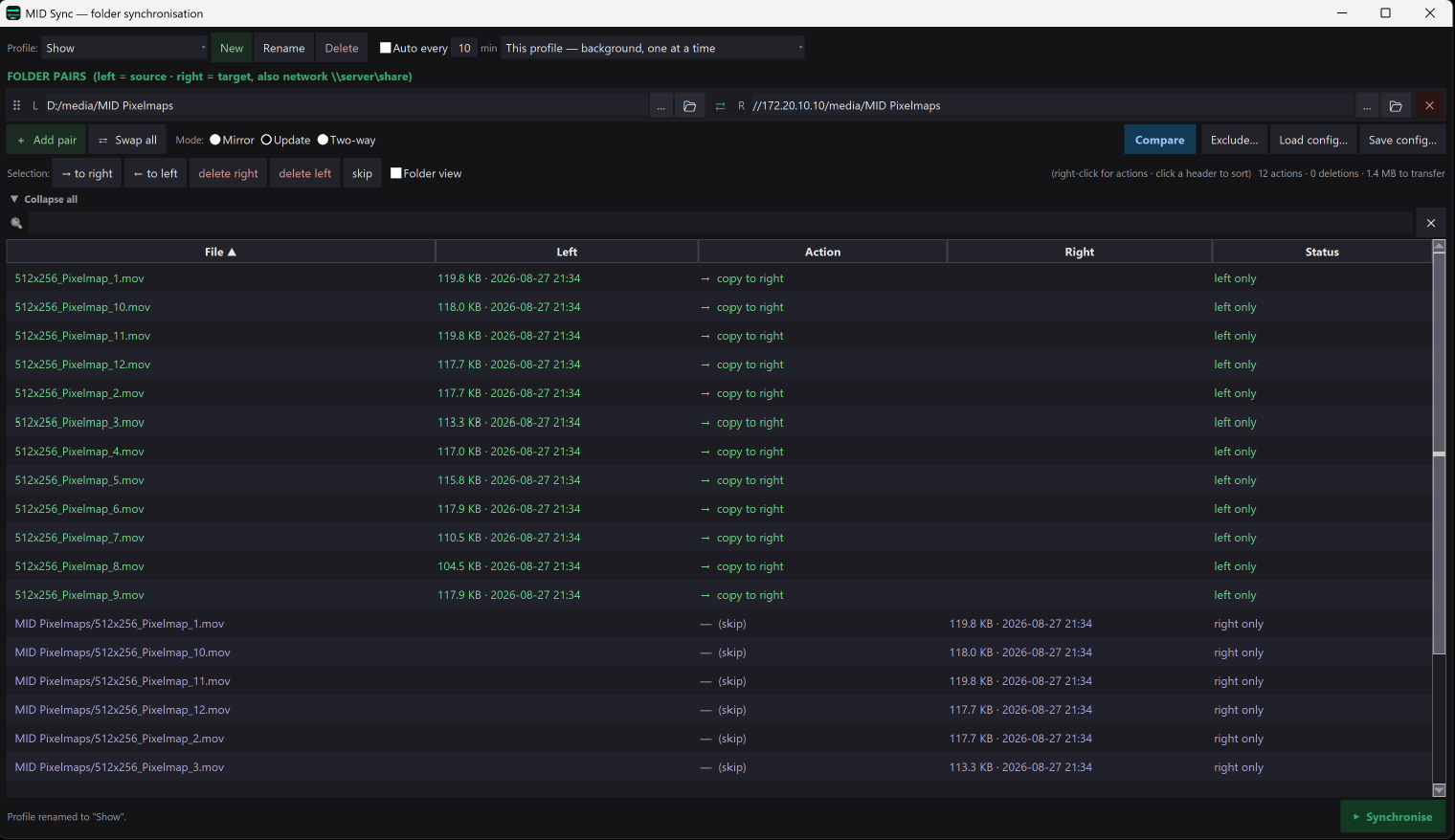Select row 512x256_Pixelmap_3.mov left only

(719, 422)
